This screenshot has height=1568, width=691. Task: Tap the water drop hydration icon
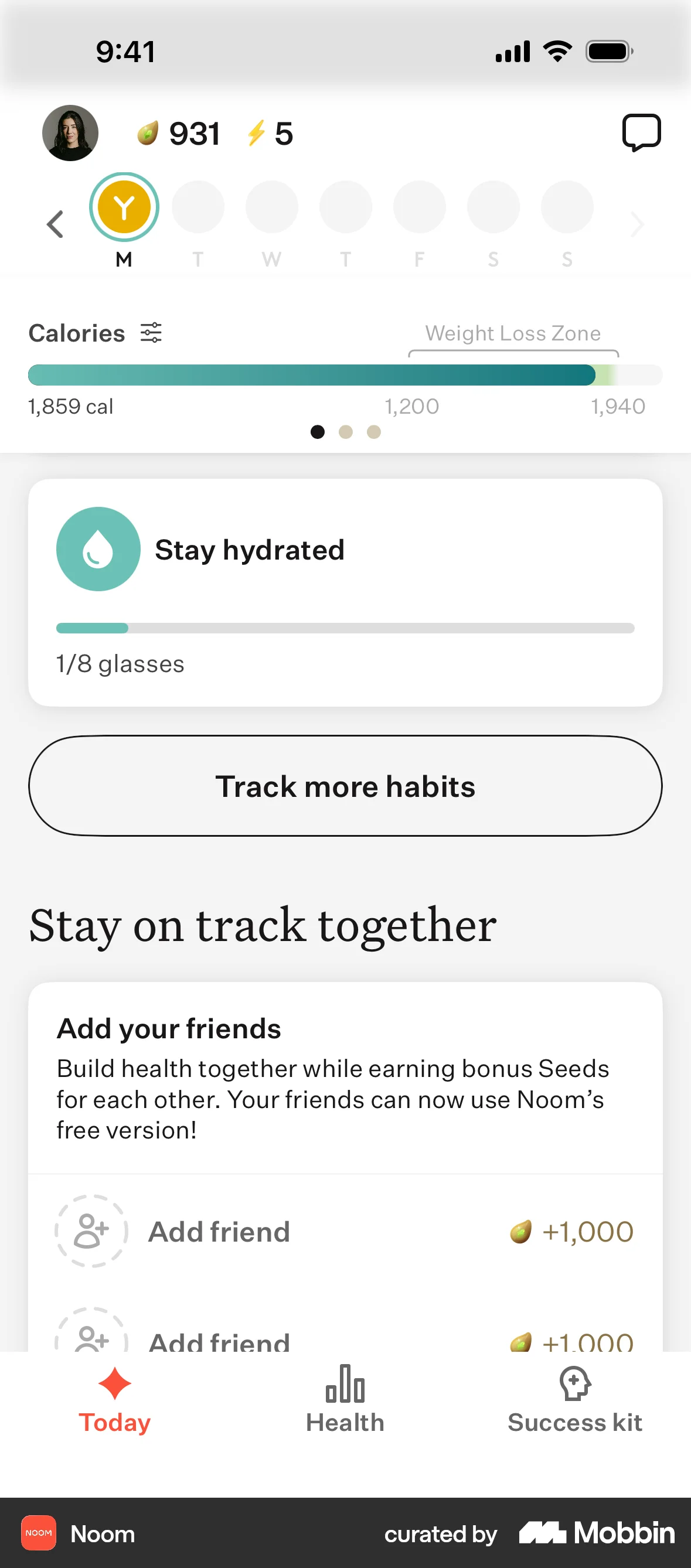pyautogui.click(x=98, y=549)
